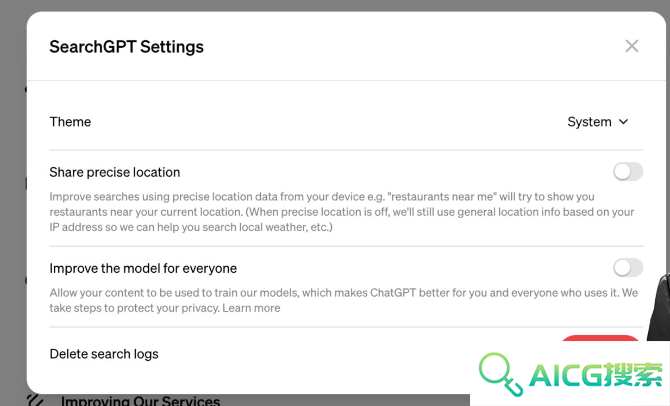Click the AICG搜索 watermark text
The height and width of the screenshot is (406, 670).
pyautogui.click(x=596, y=375)
